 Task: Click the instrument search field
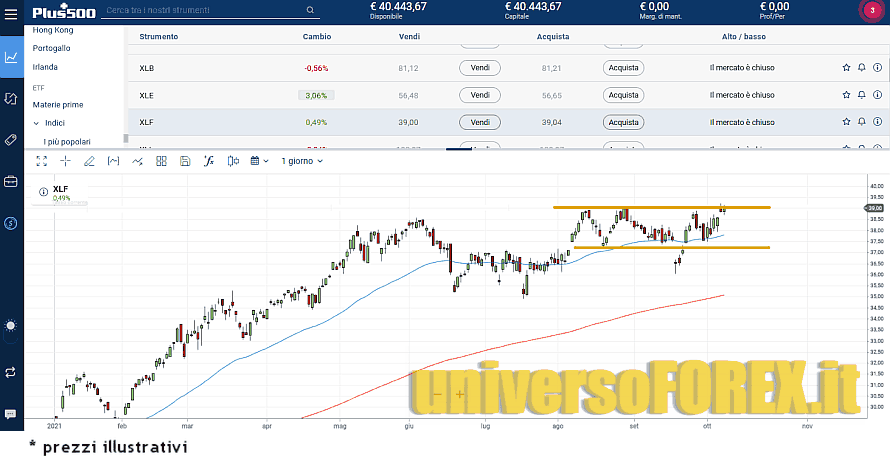tap(210, 11)
